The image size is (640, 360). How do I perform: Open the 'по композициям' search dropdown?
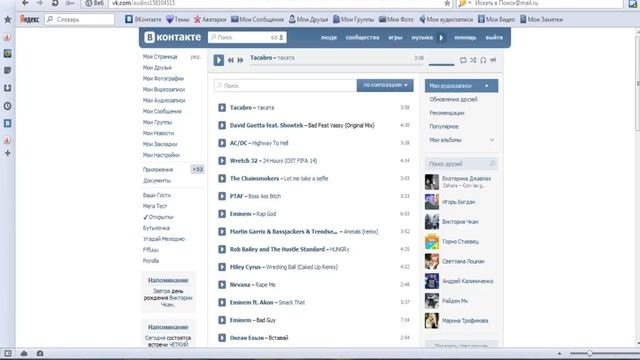coord(385,85)
